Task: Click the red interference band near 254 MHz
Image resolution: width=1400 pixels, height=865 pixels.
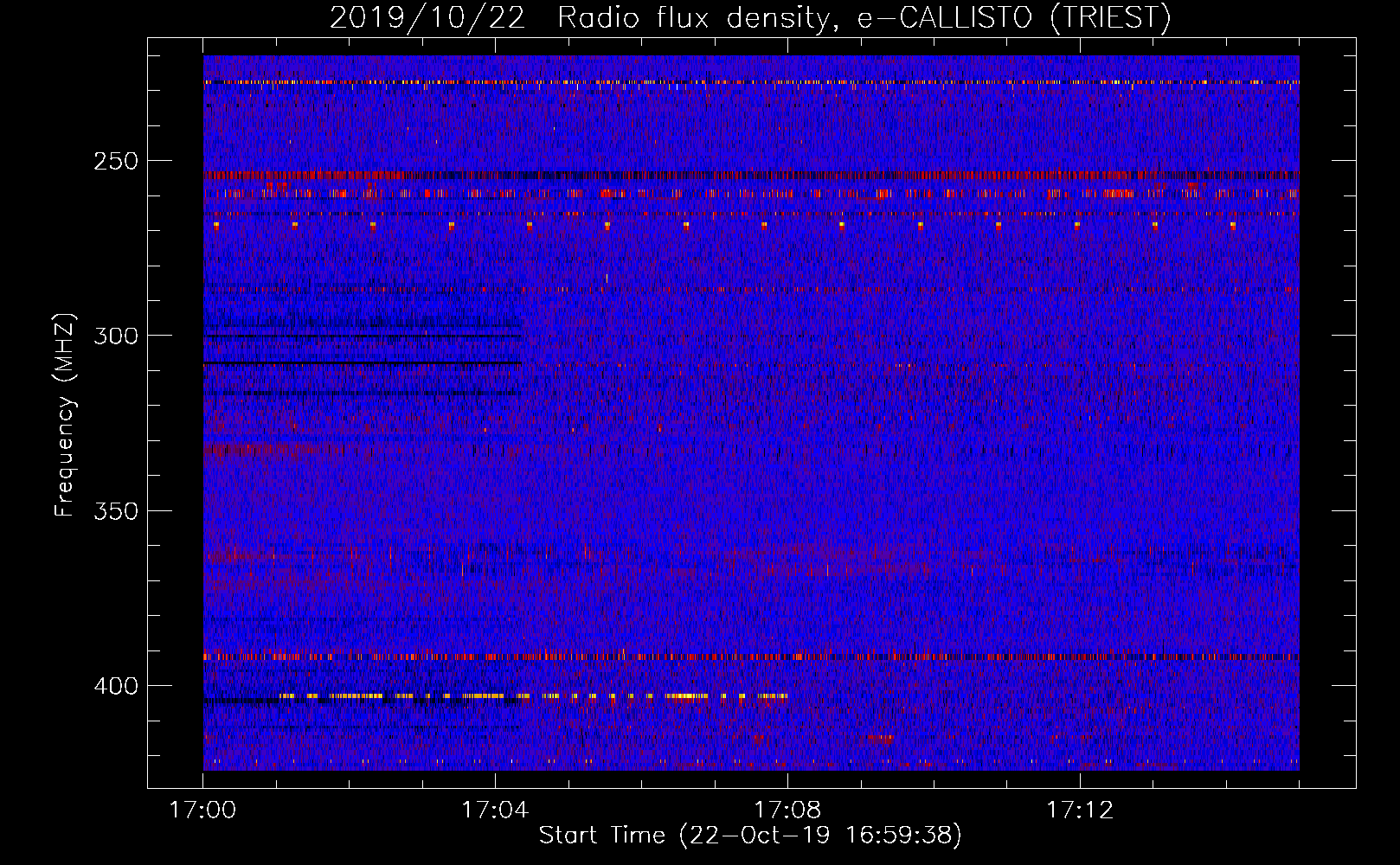Action: coord(751,176)
